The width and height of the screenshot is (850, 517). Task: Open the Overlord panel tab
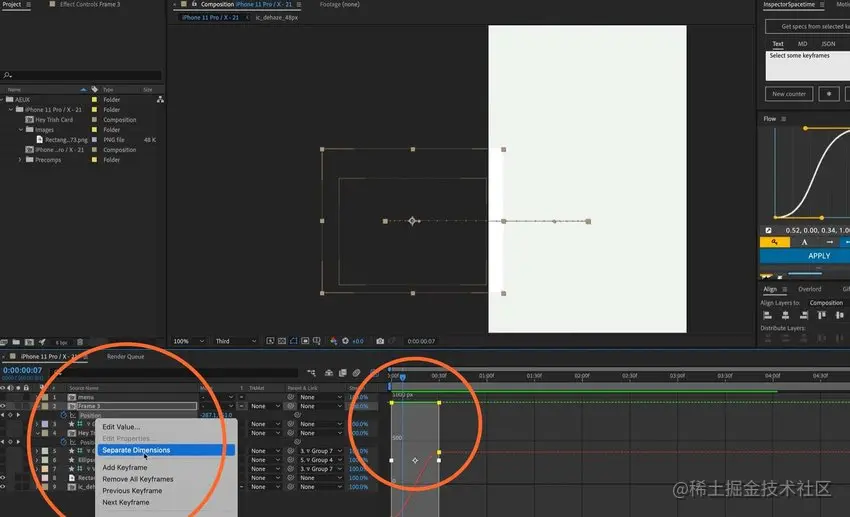(809, 289)
